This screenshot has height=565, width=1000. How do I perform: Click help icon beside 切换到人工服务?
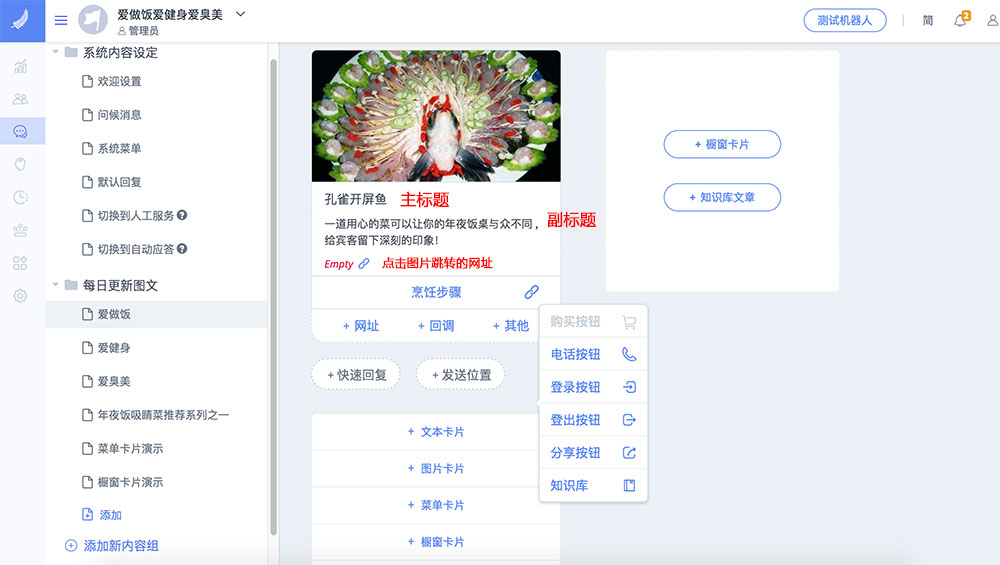pos(182,216)
